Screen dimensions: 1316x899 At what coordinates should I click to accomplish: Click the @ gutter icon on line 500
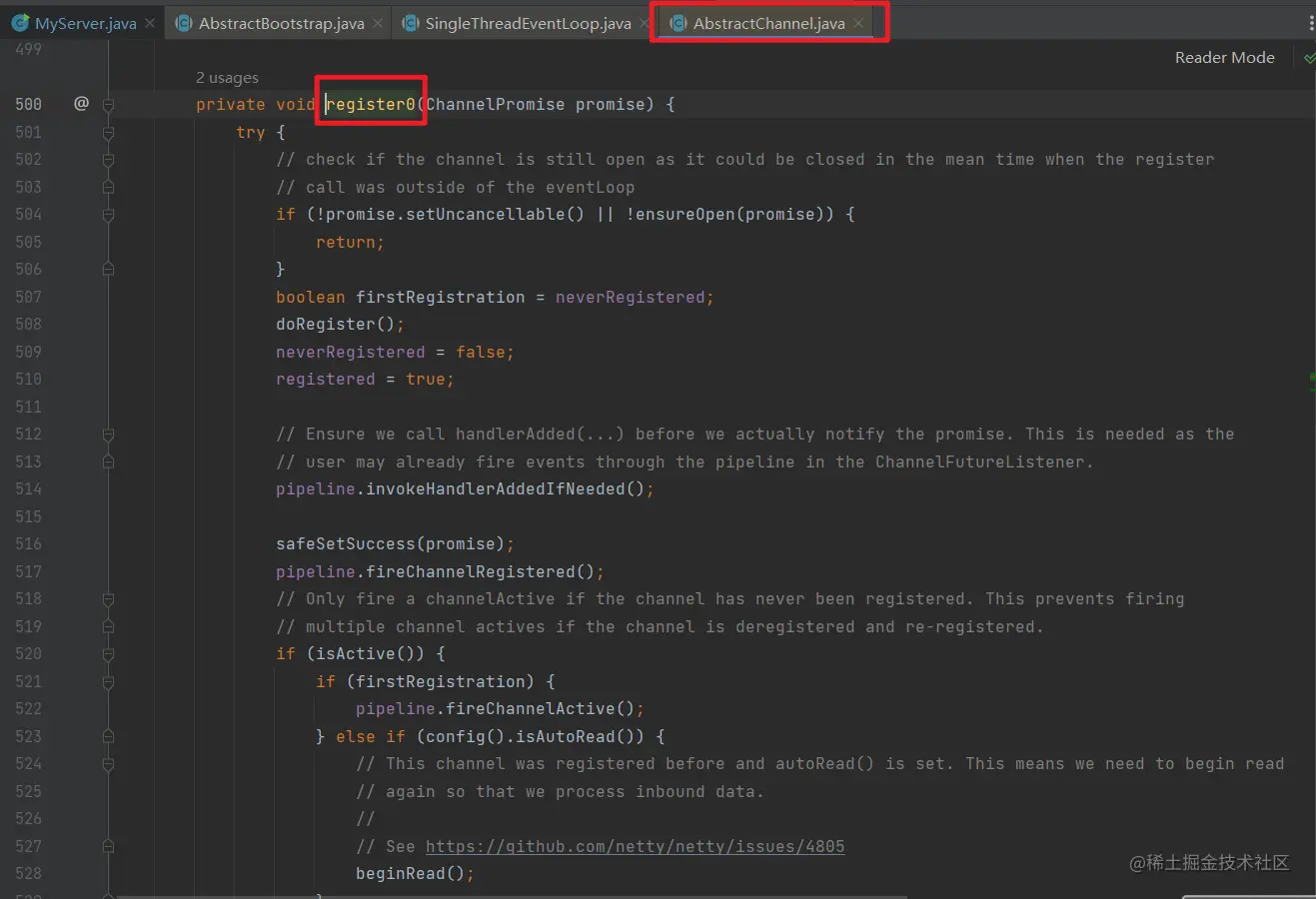click(82, 103)
